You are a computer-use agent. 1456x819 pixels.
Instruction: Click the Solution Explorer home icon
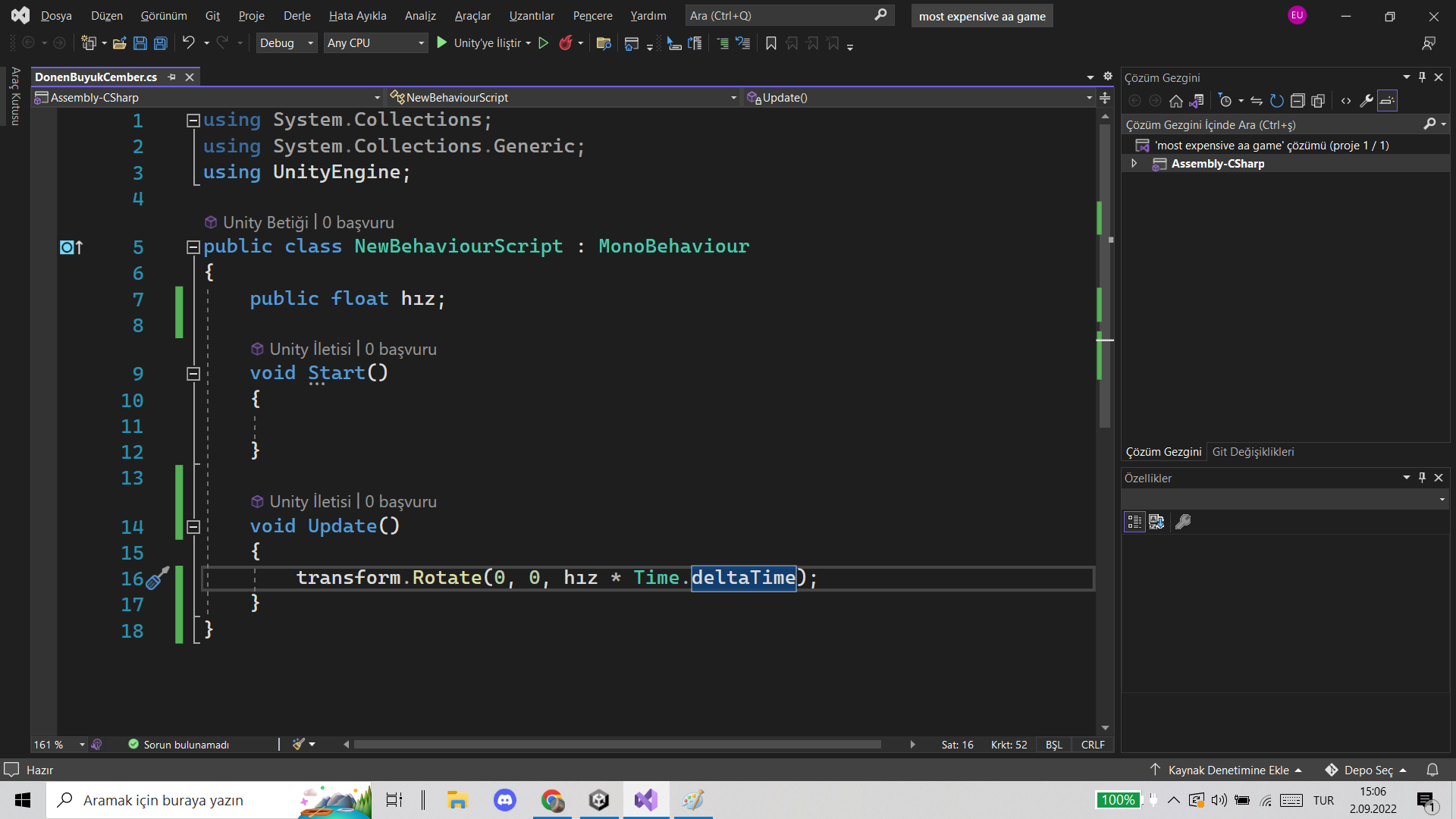1176,101
